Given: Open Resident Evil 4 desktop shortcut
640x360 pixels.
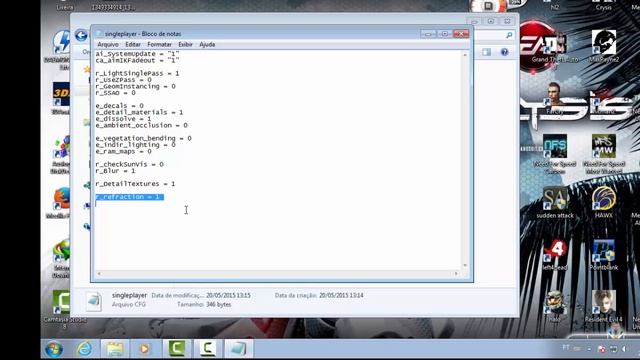Looking at the screenshot, I should point(604,307).
